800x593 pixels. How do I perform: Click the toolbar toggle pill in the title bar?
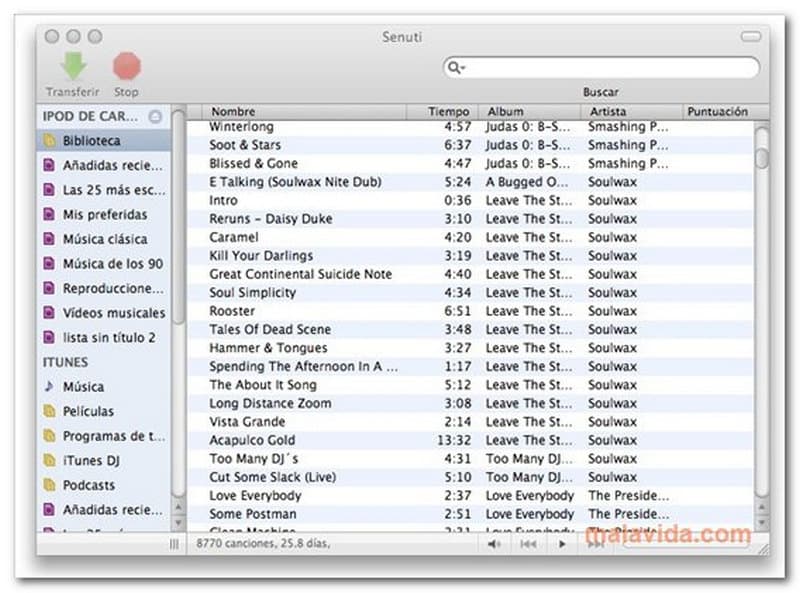[x=750, y=37]
